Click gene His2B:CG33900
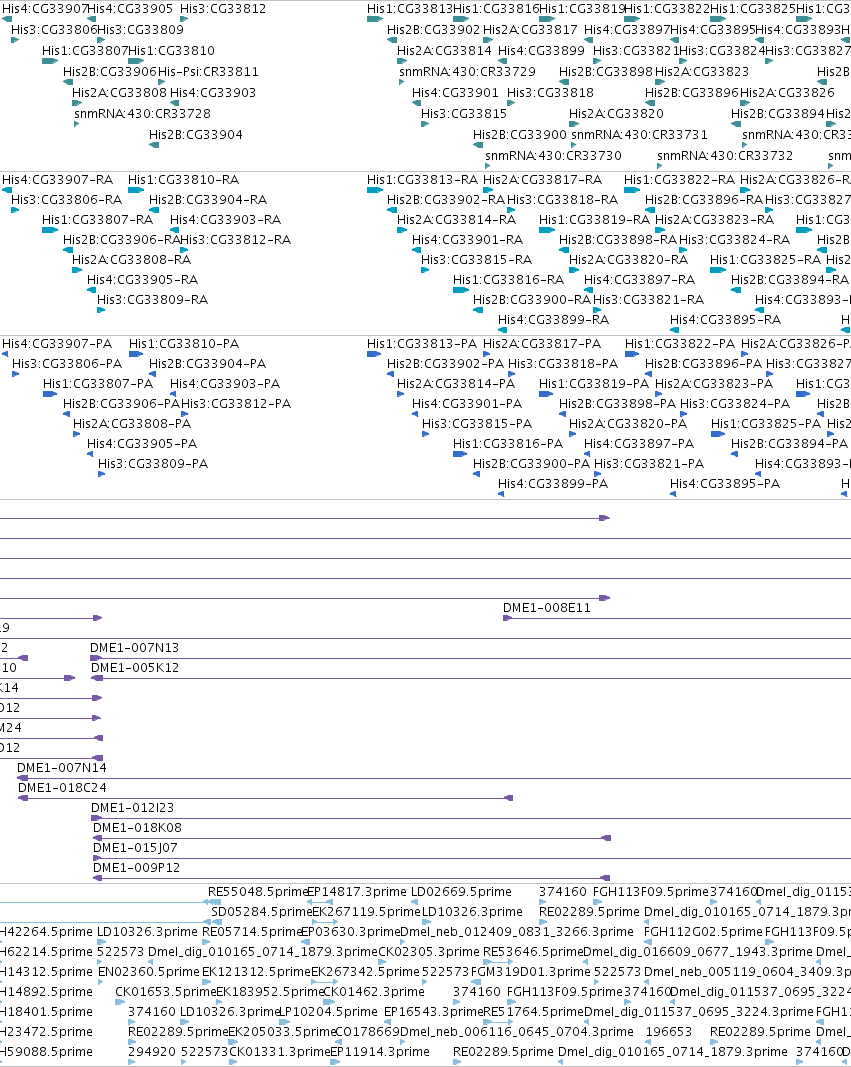 pyautogui.click(x=520, y=135)
